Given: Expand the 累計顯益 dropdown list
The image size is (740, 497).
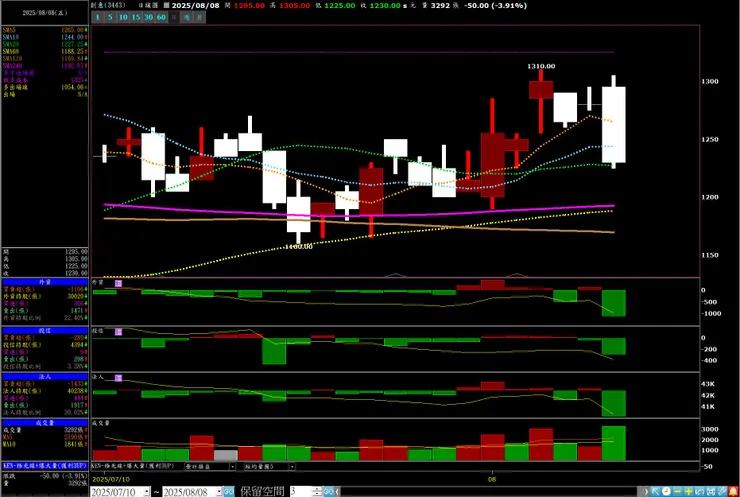Looking at the screenshot, I should [232, 466].
